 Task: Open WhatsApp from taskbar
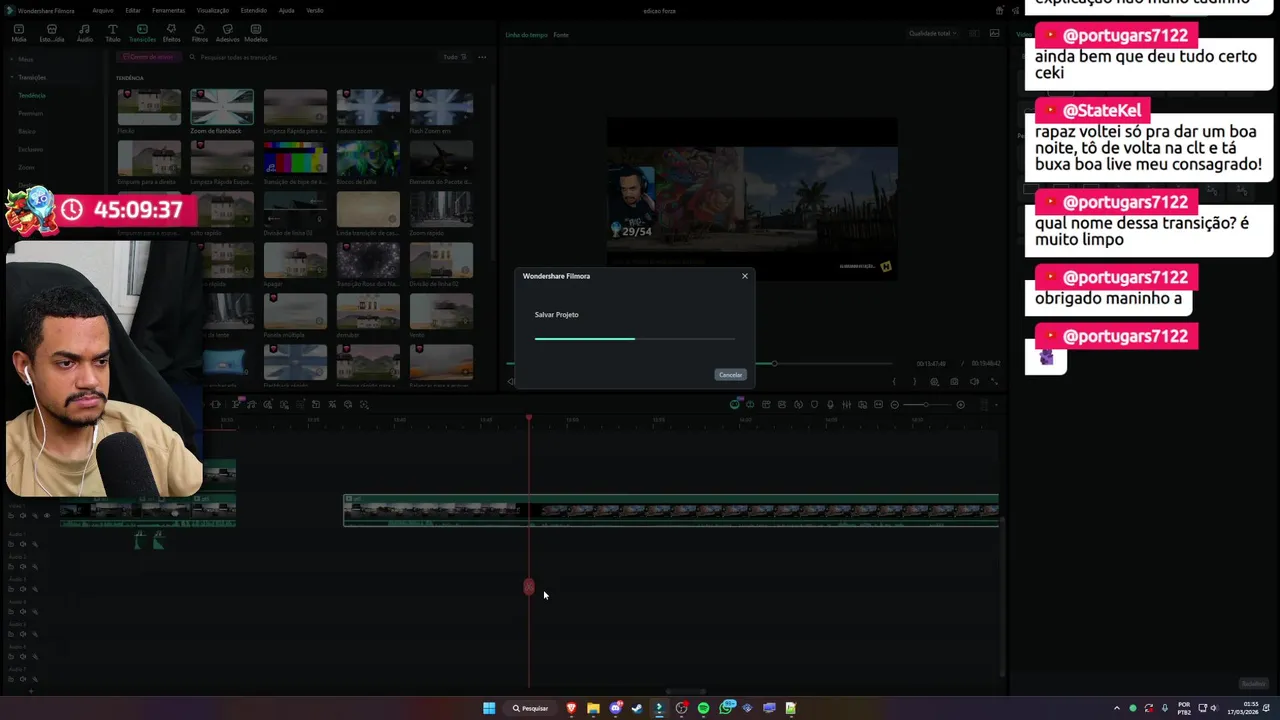tap(725, 708)
